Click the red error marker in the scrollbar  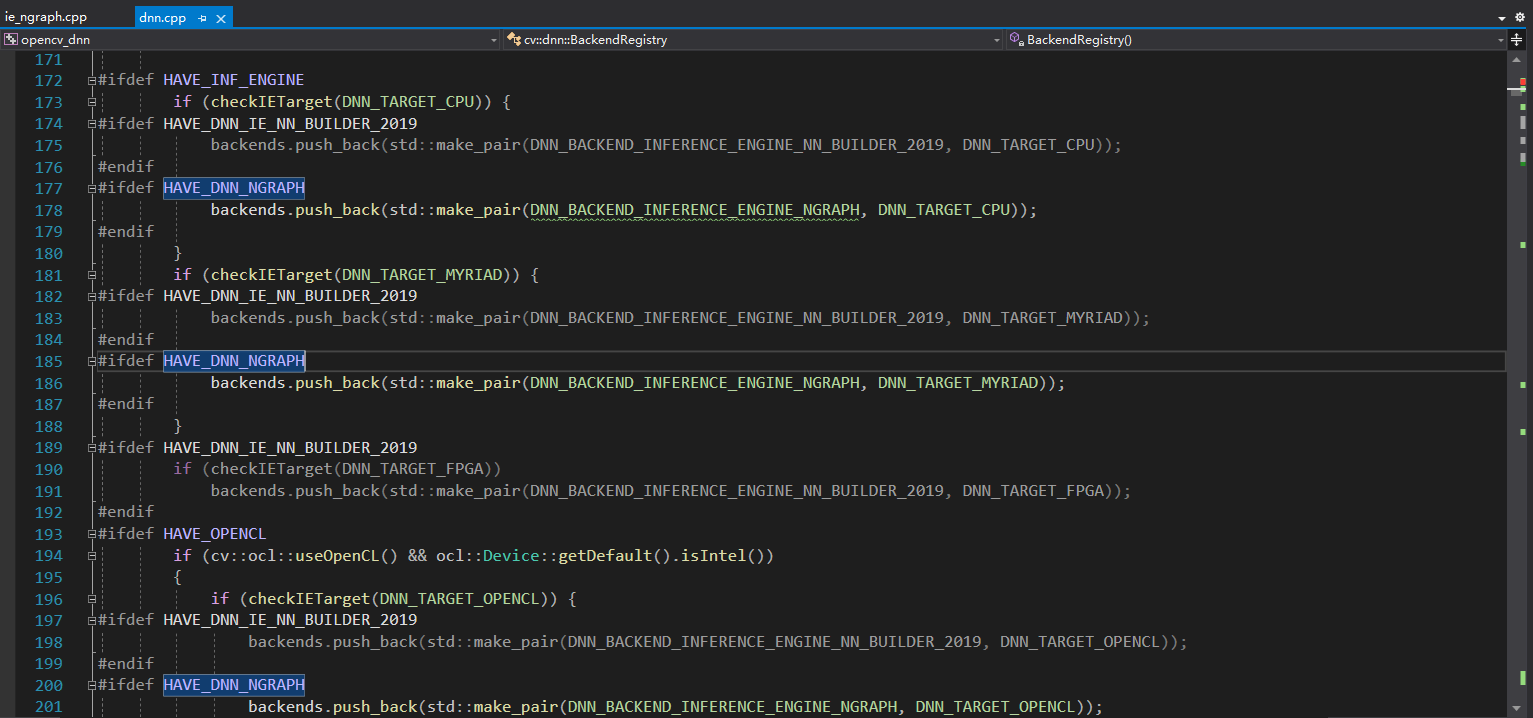pyautogui.click(x=1523, y=82)
